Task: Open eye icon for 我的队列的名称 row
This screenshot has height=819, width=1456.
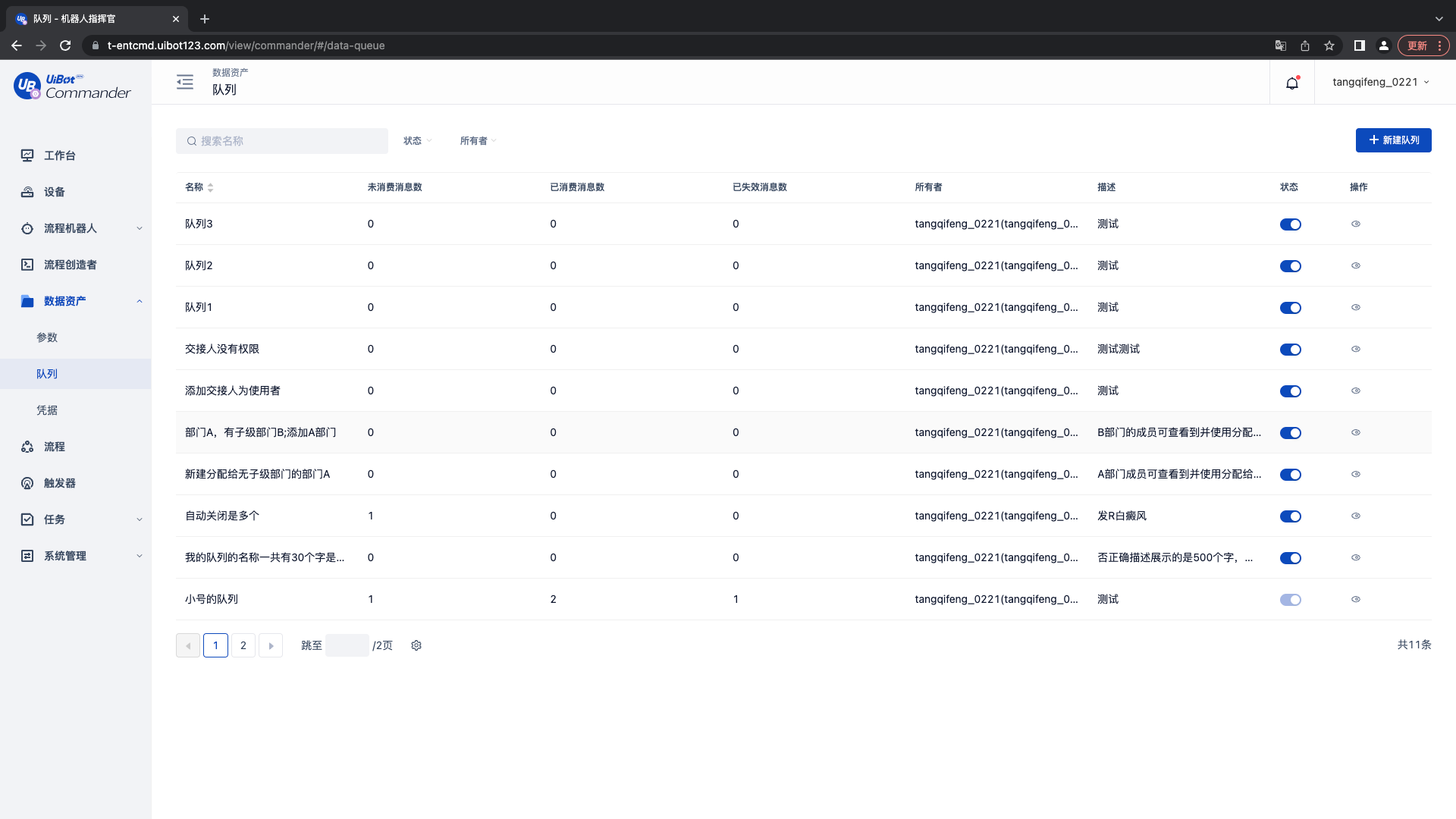Action: [1356, 557]
